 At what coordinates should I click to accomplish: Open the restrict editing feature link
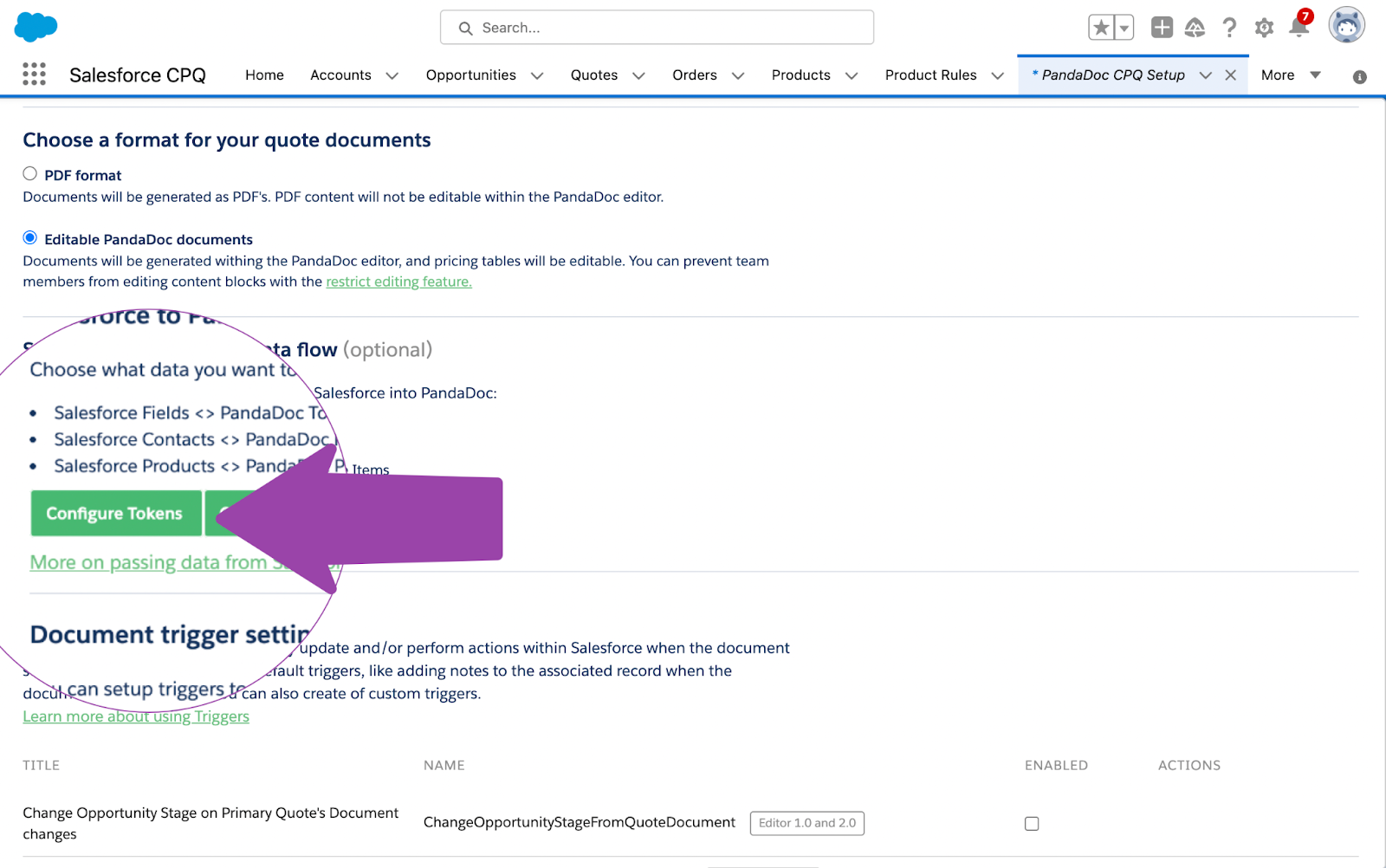(x=398, y=282)
